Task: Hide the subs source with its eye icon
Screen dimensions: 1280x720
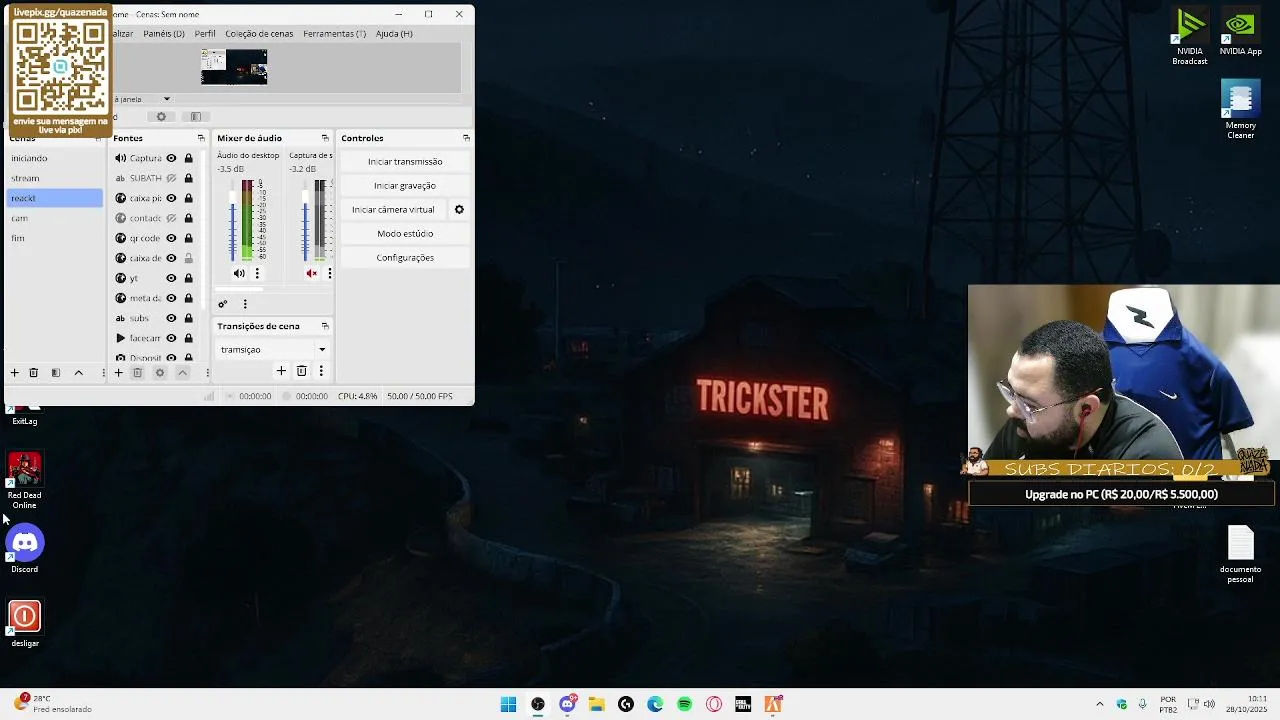Action: pyautogui.click(x=171, y=318)
